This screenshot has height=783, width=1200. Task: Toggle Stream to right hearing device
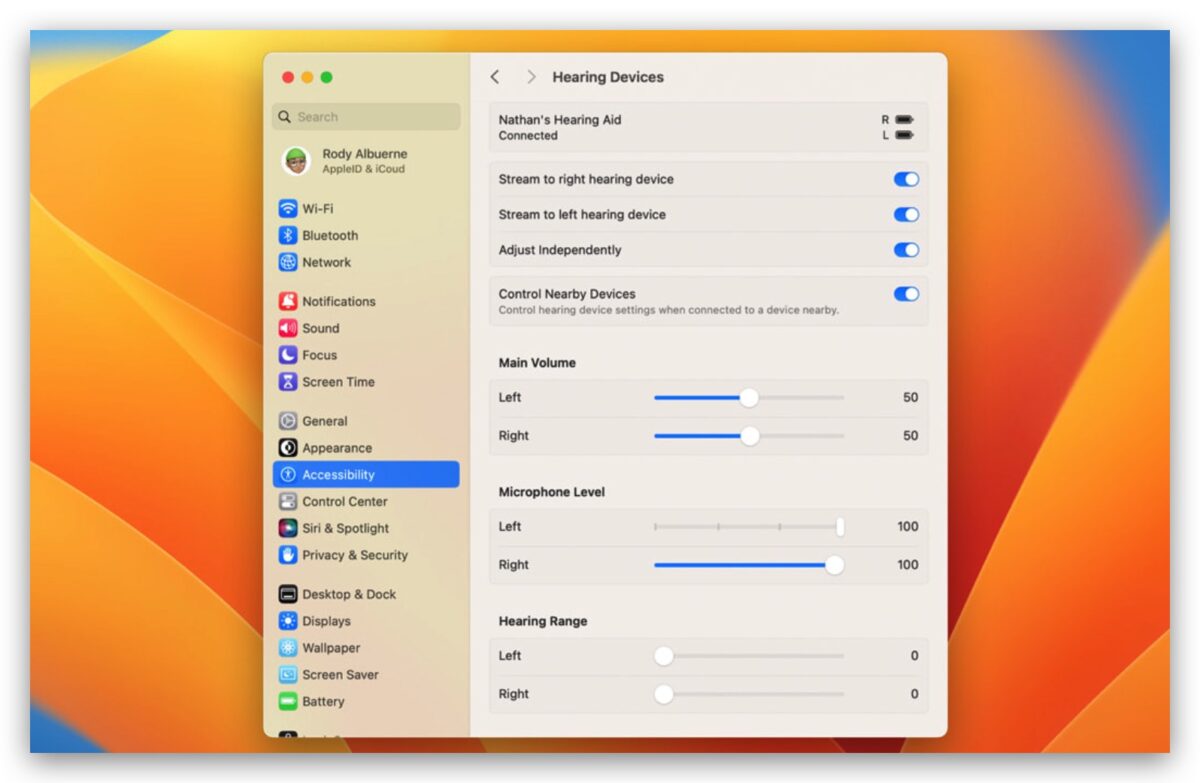pos(906,179)
